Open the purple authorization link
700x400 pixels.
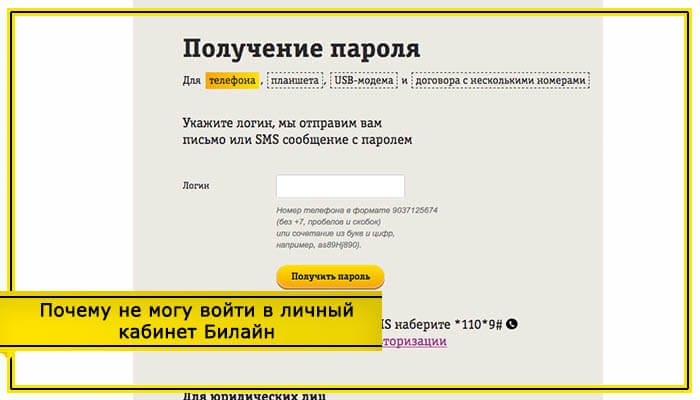coord(415,341)
